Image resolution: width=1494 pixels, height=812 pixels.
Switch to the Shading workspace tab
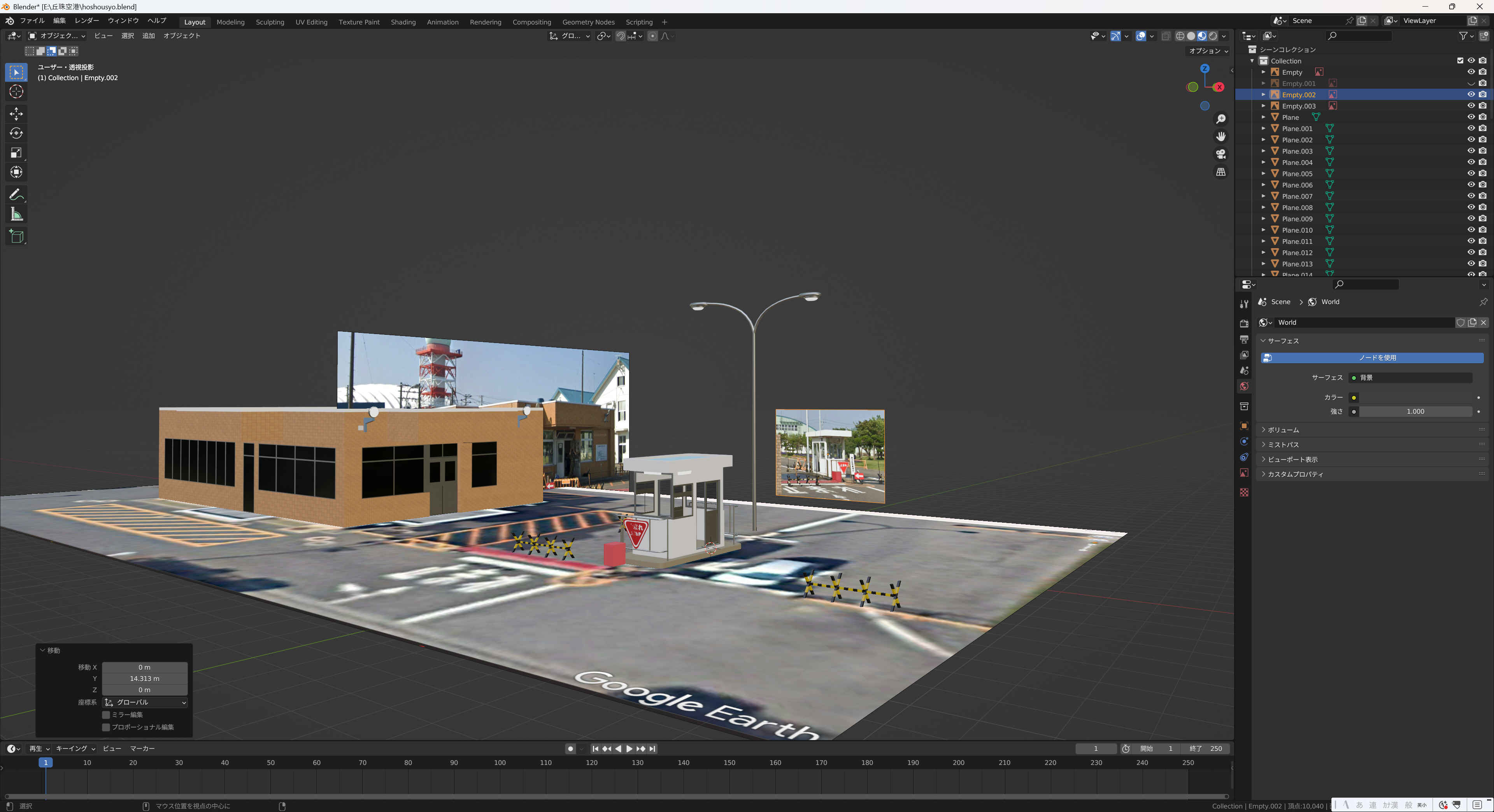point(403,22)
